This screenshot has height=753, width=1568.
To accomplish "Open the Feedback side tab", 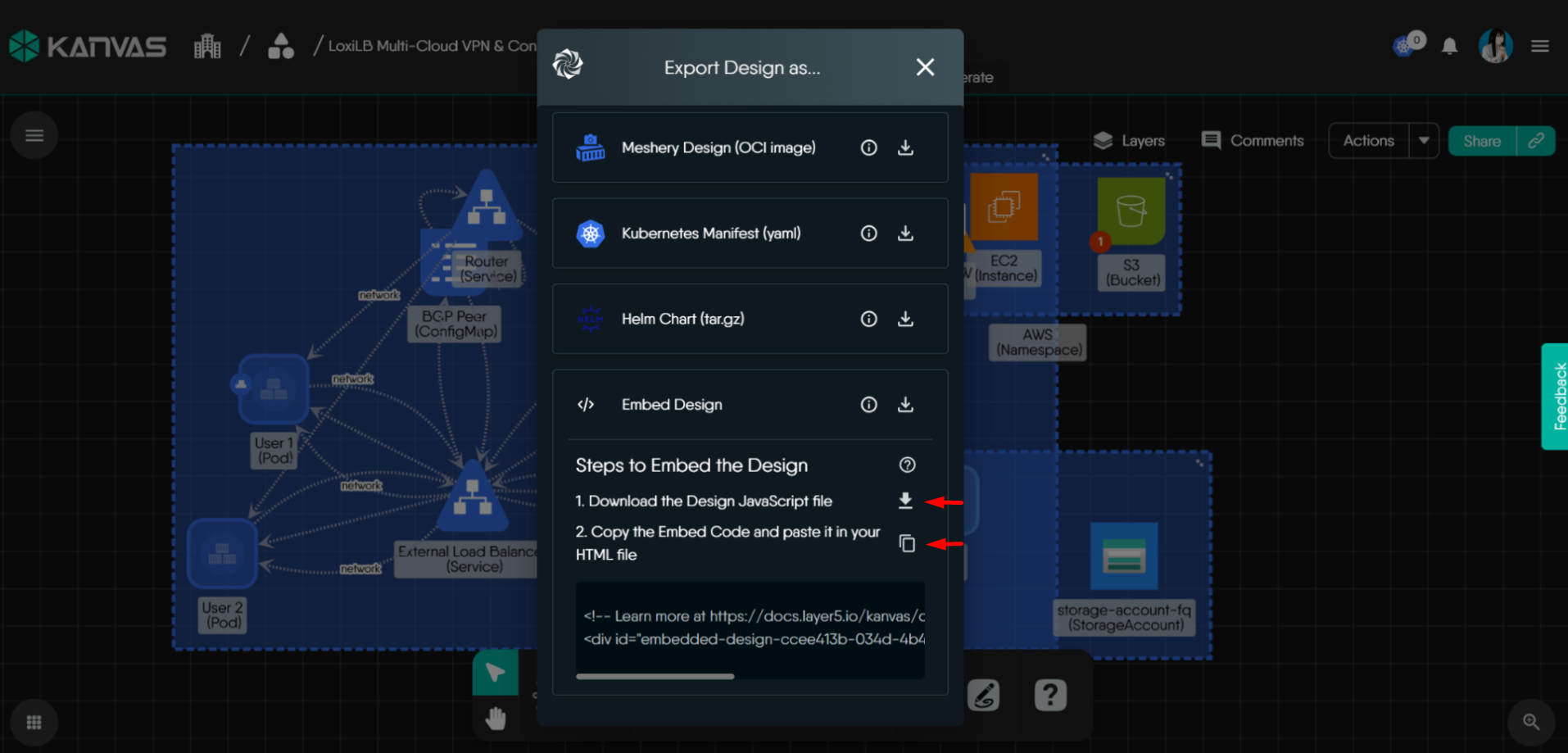I will (x=1555, y=397).
